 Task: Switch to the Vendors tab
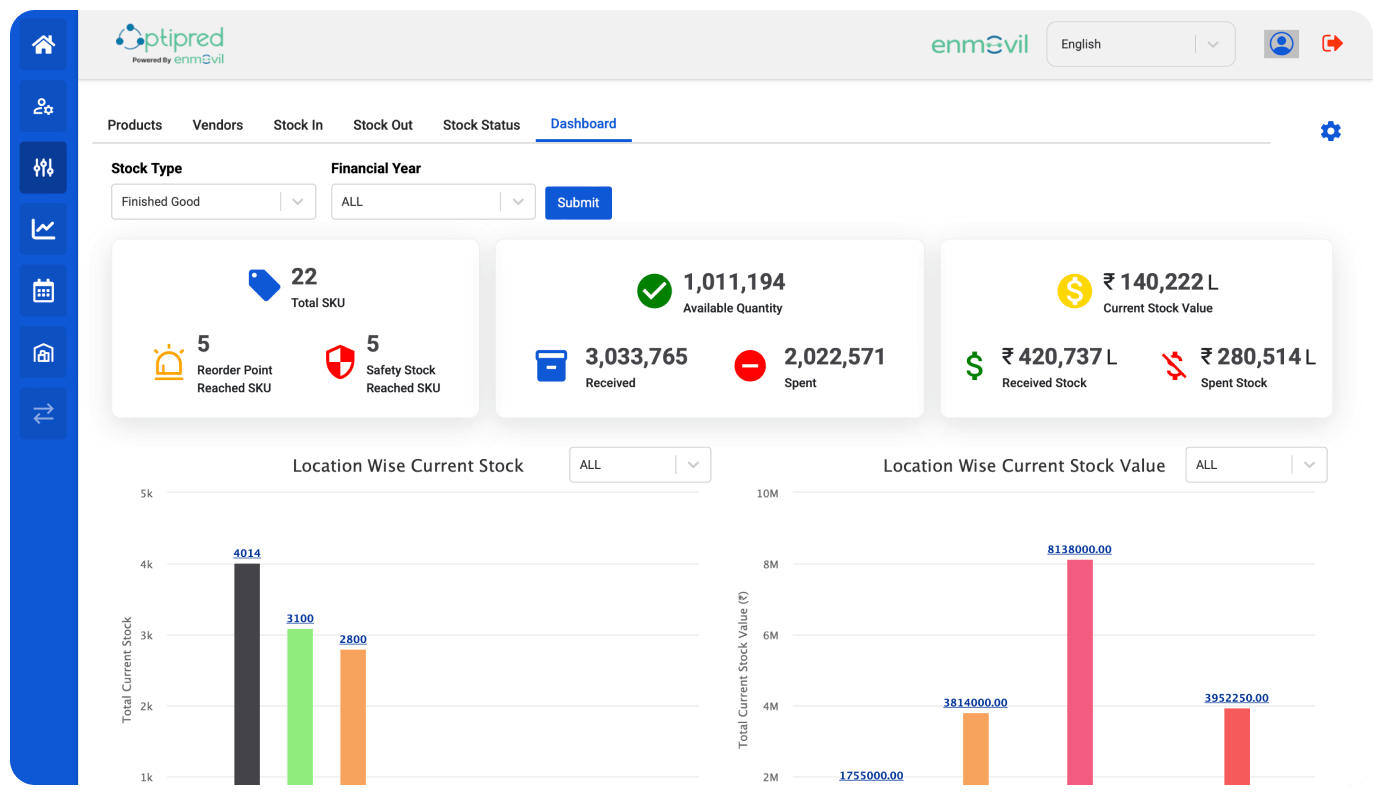(x=218, y=125)
